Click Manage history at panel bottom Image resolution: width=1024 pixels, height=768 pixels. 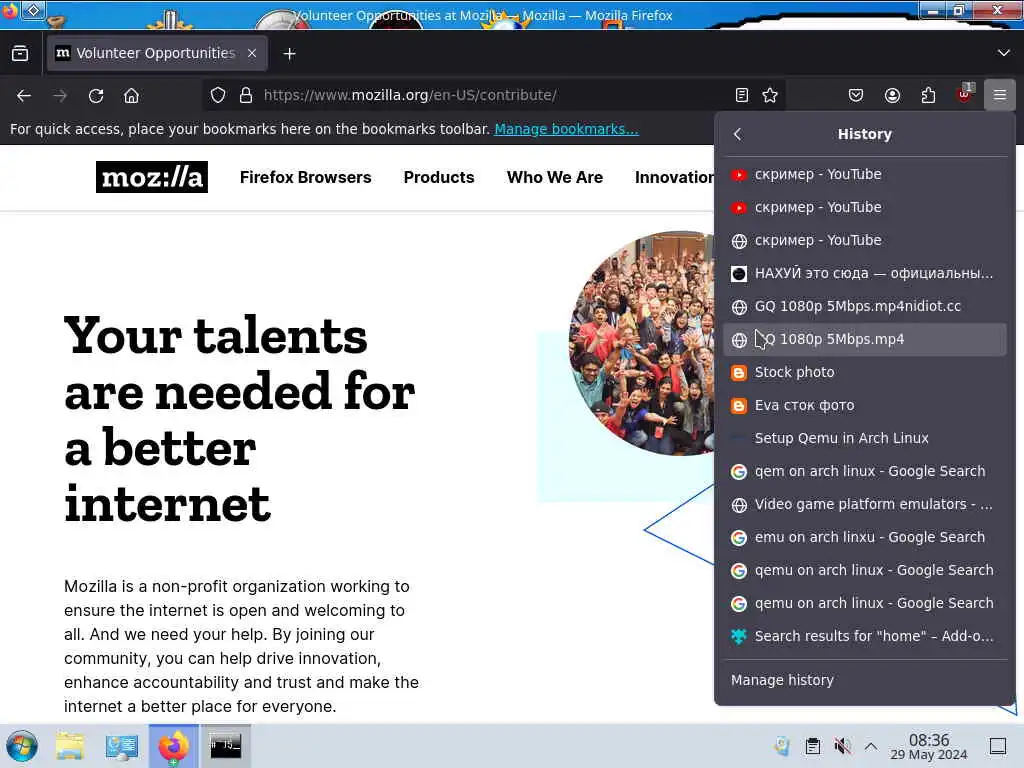coord(865,680)
